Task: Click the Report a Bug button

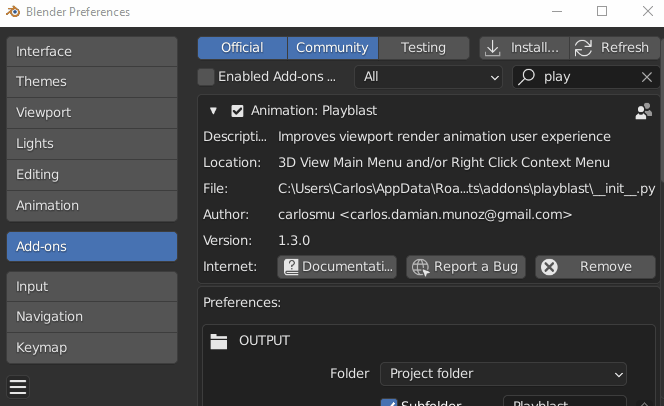Action: pos(466,267)
